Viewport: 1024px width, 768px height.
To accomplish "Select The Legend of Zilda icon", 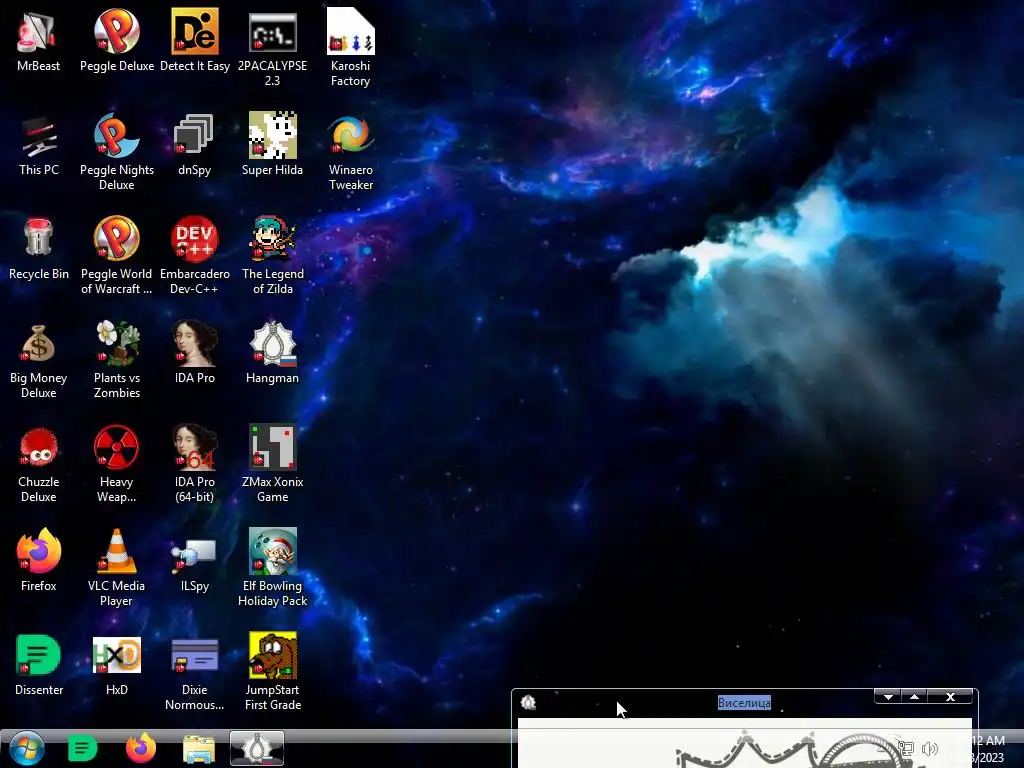I will pos(272,255).
